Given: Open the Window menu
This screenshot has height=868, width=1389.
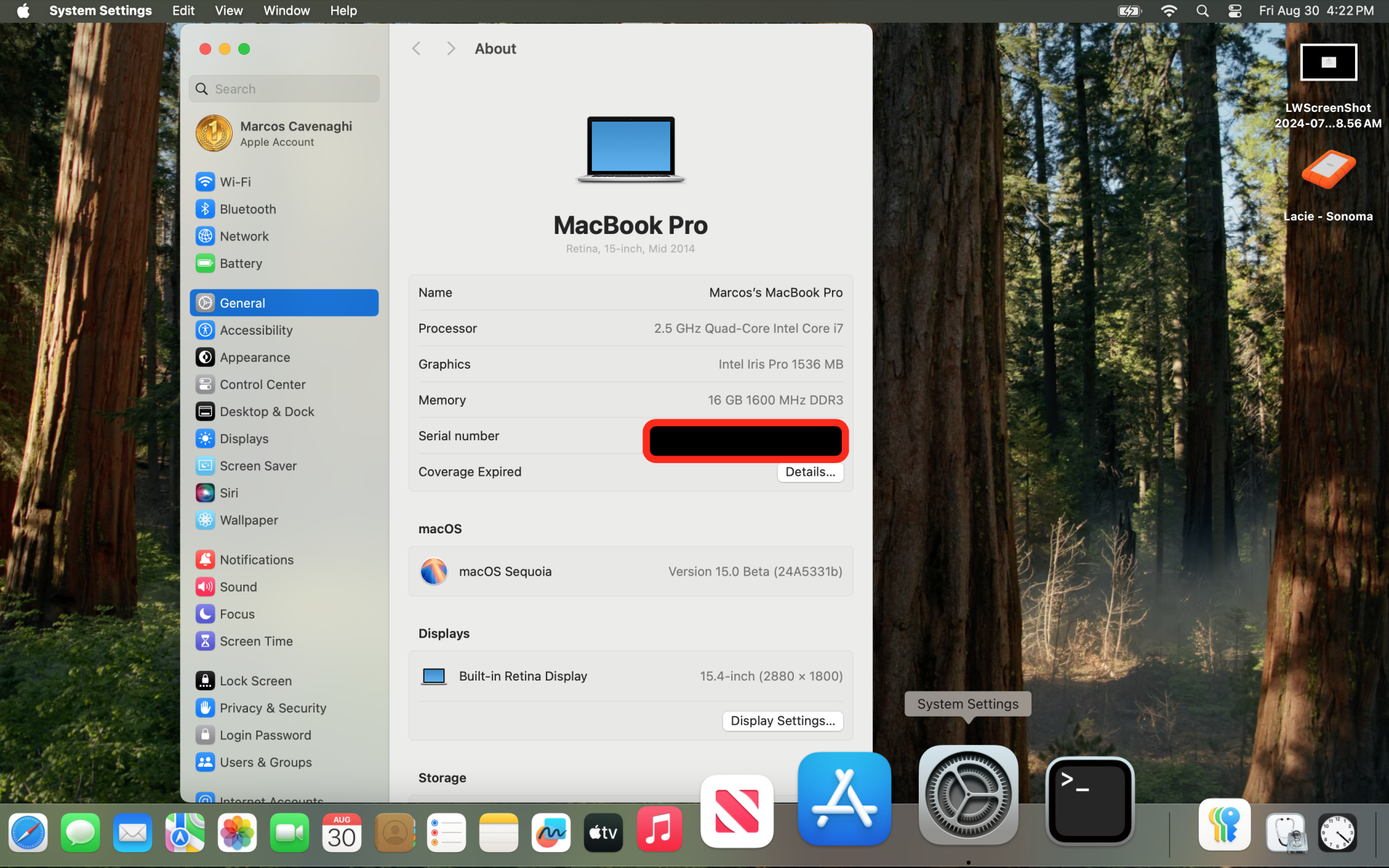Looking at the screenshot, I should pyautogui.click(x=286, y=10).
